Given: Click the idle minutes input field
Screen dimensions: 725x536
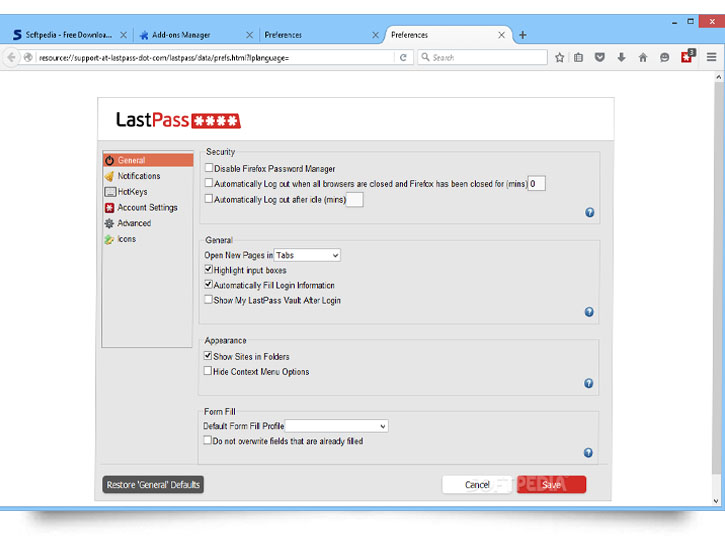Looking at the screenshot, I should (x=355, y=199).
